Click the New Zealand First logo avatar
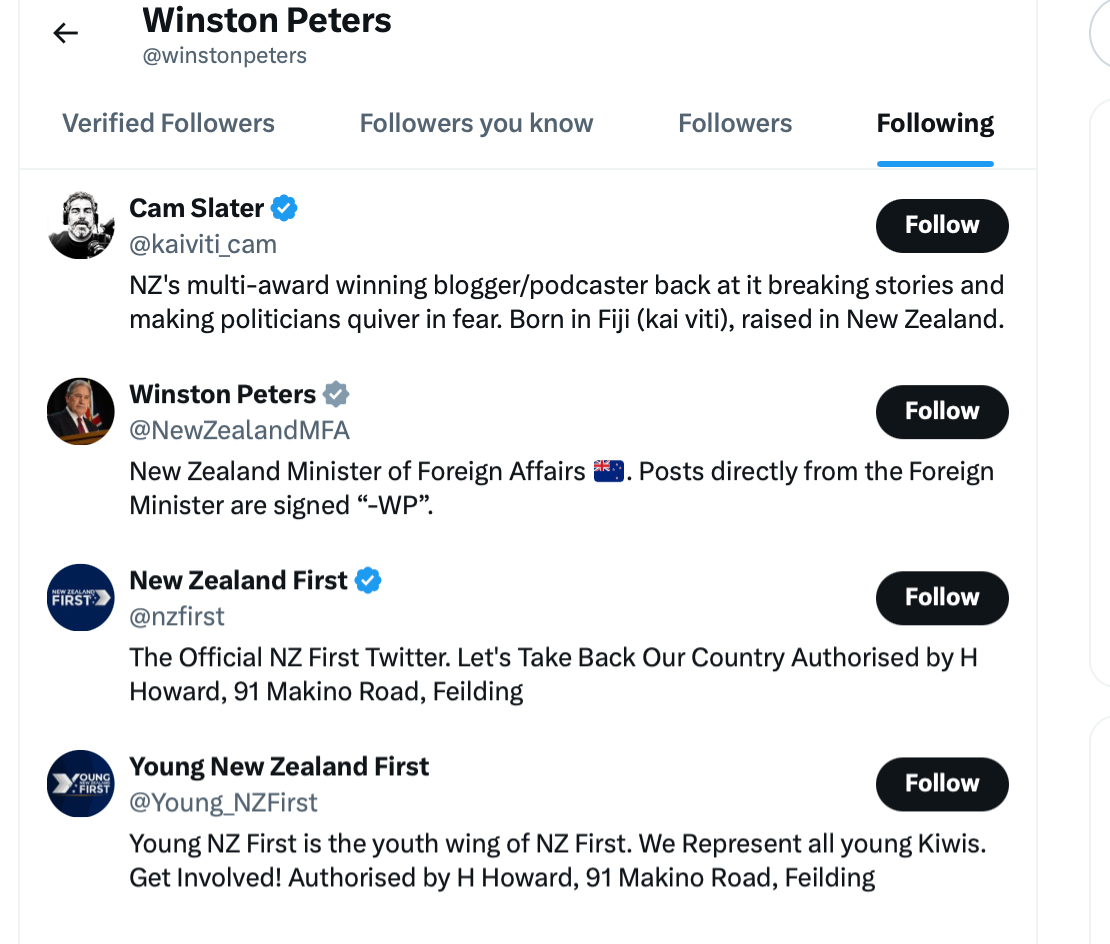 (80, 597)
